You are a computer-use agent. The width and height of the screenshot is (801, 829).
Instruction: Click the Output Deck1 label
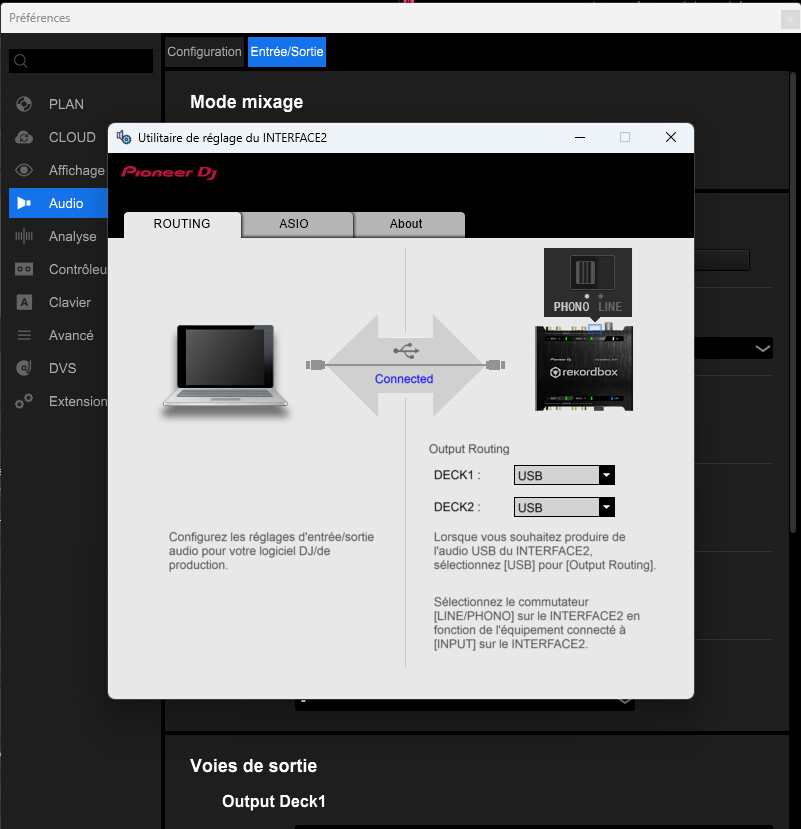[x=274, y=802]
